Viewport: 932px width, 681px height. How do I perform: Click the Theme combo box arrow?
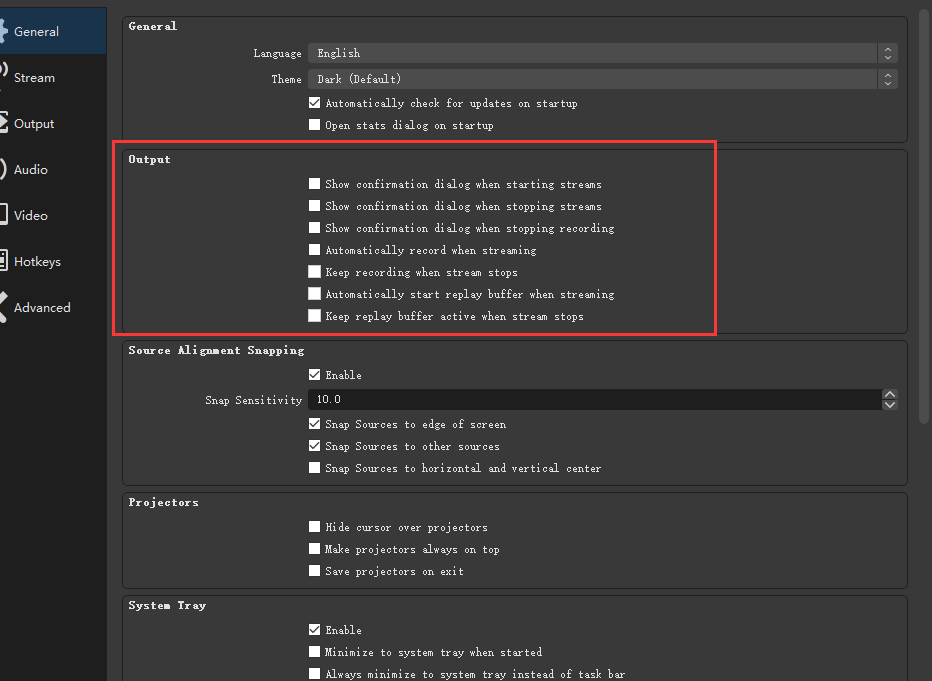(x=887, y=78)
